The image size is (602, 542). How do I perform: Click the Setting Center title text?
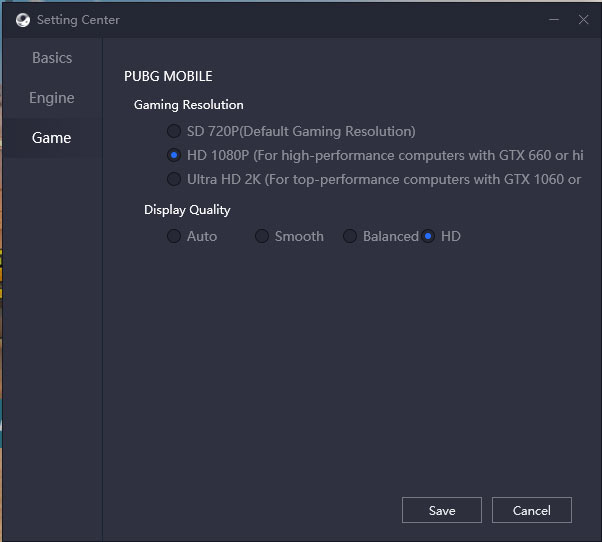78,20
